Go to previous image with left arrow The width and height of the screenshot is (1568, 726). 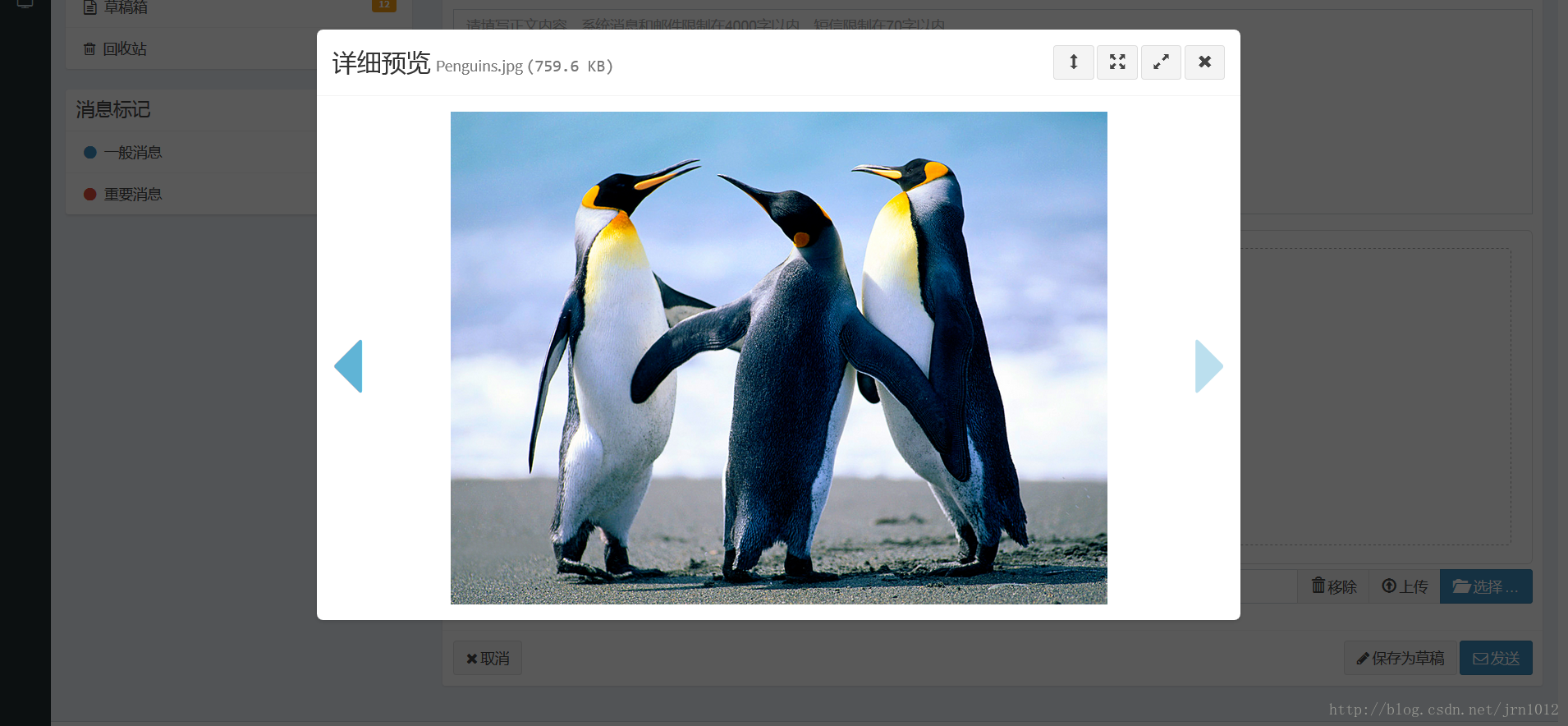349,366
